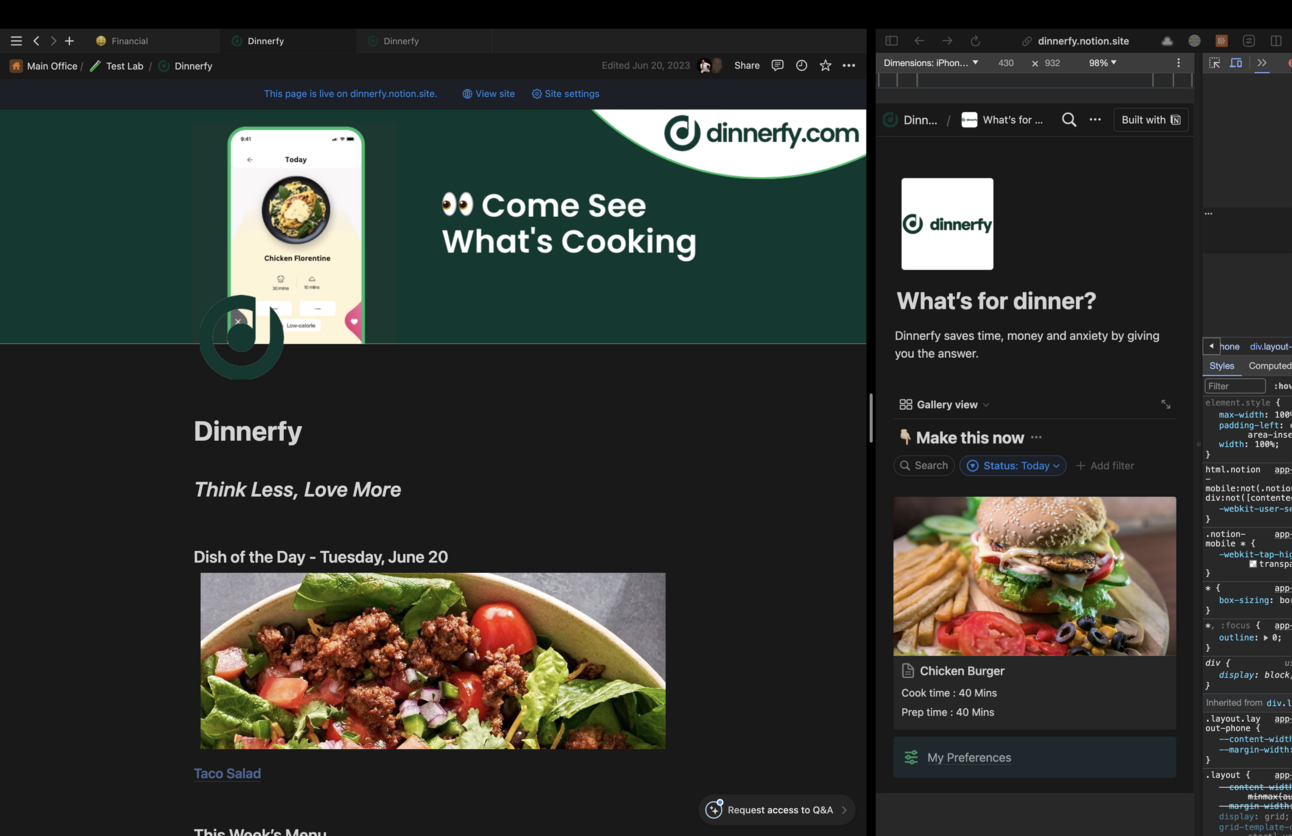Click Dish of the Day heading
This screenshot has width=1292, height=836.
321,557
